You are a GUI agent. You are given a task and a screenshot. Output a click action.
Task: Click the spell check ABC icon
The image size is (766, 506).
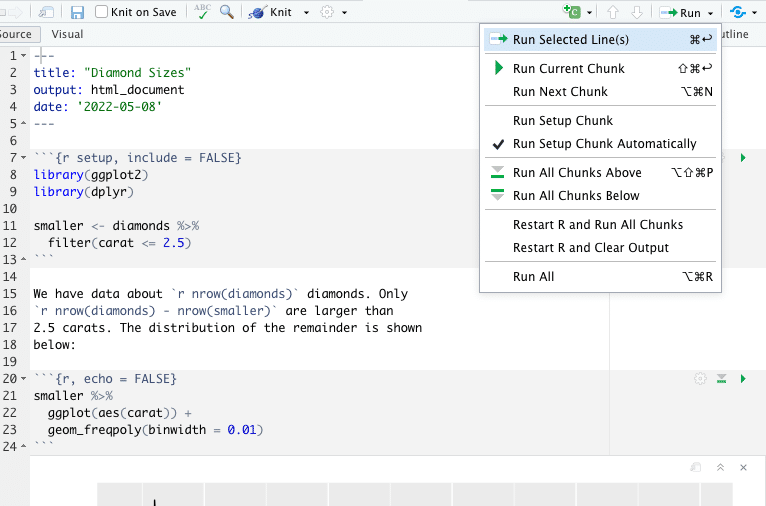point(202,12)
